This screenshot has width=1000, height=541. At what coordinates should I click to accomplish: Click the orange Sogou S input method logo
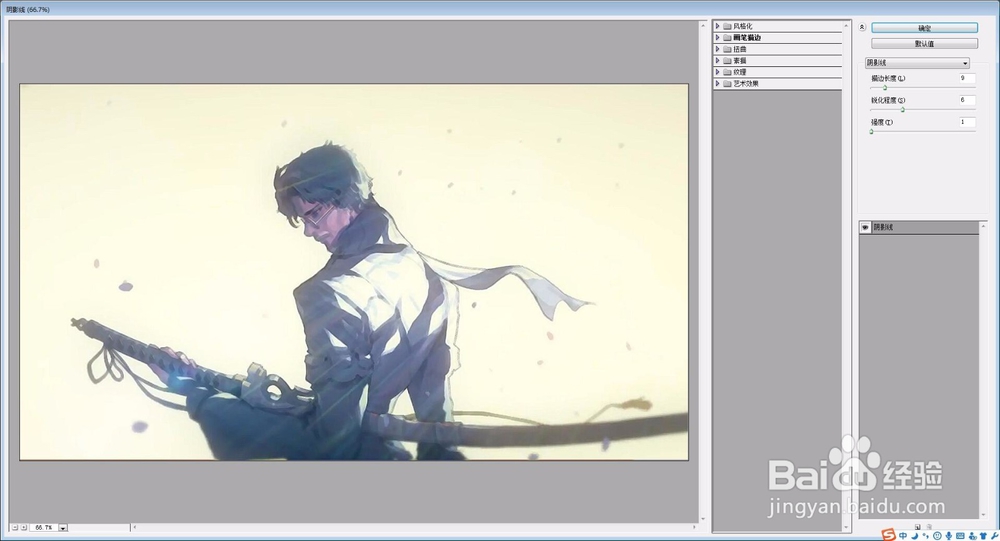coord(888,535)
